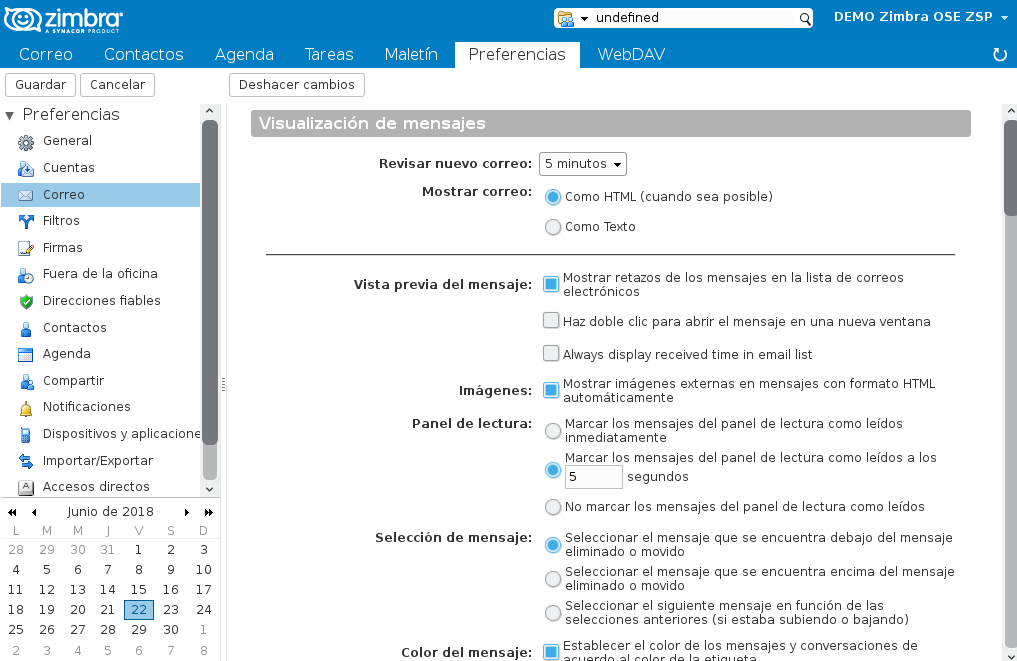Open the Tareas tab

pyautogui.click(x=329, y=54)
